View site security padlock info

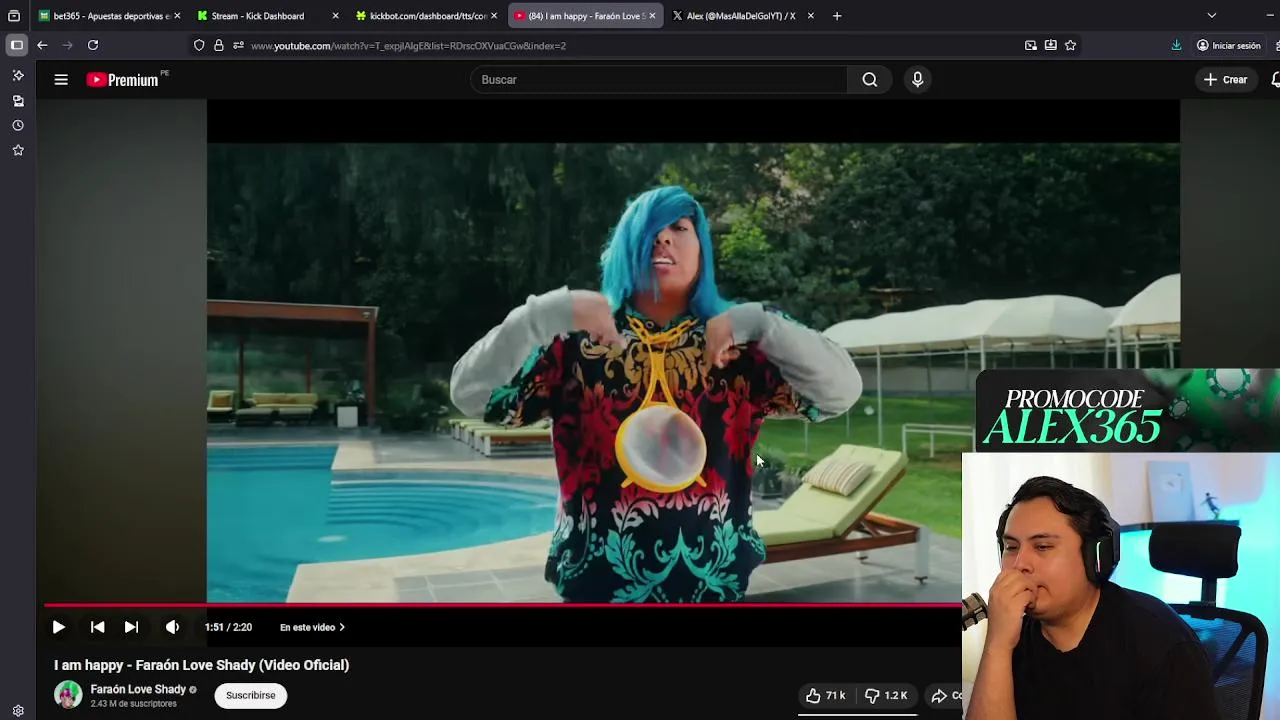pos(218,45)
